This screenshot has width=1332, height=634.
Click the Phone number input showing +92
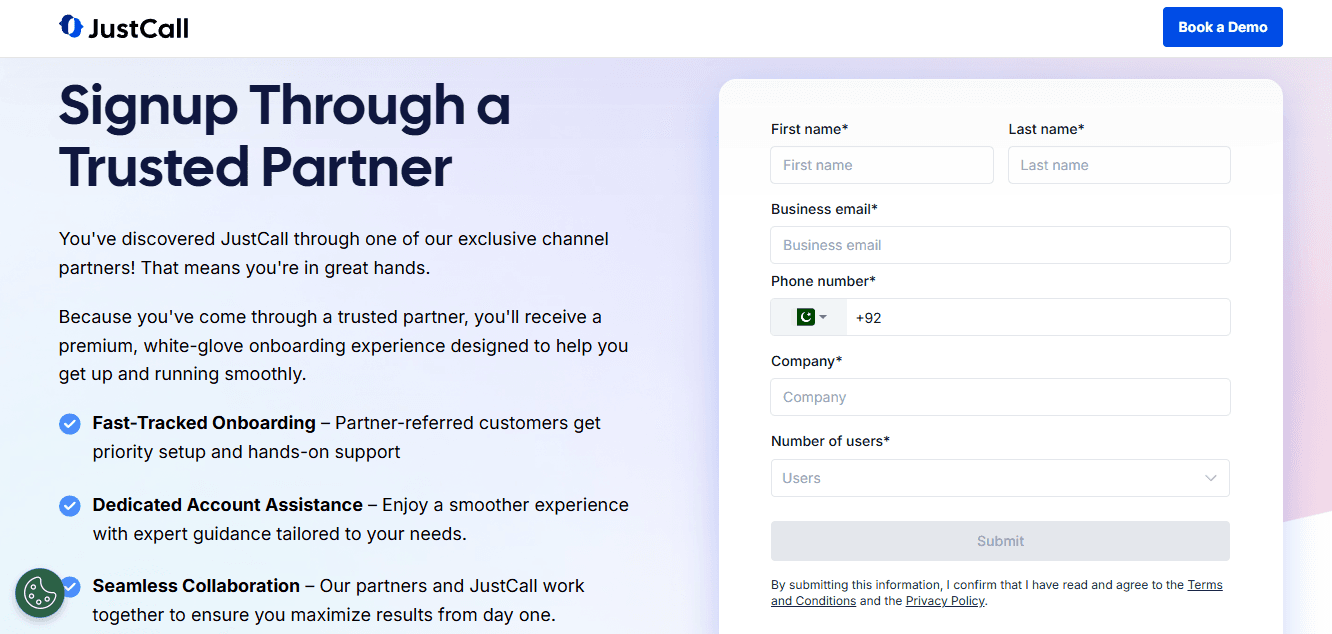coord(1038,317)
